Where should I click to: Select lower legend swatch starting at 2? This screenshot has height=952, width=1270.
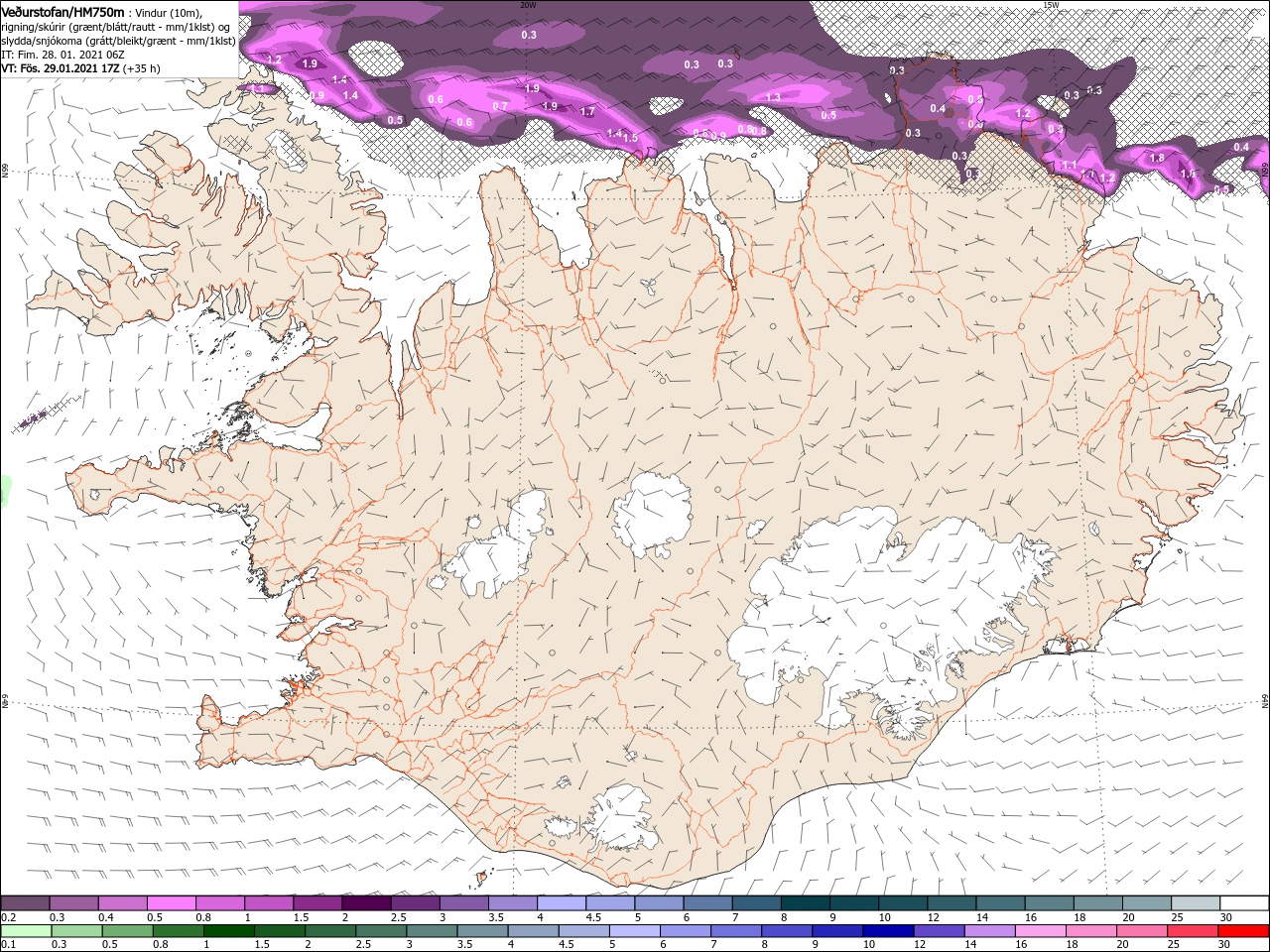[330, 931]
